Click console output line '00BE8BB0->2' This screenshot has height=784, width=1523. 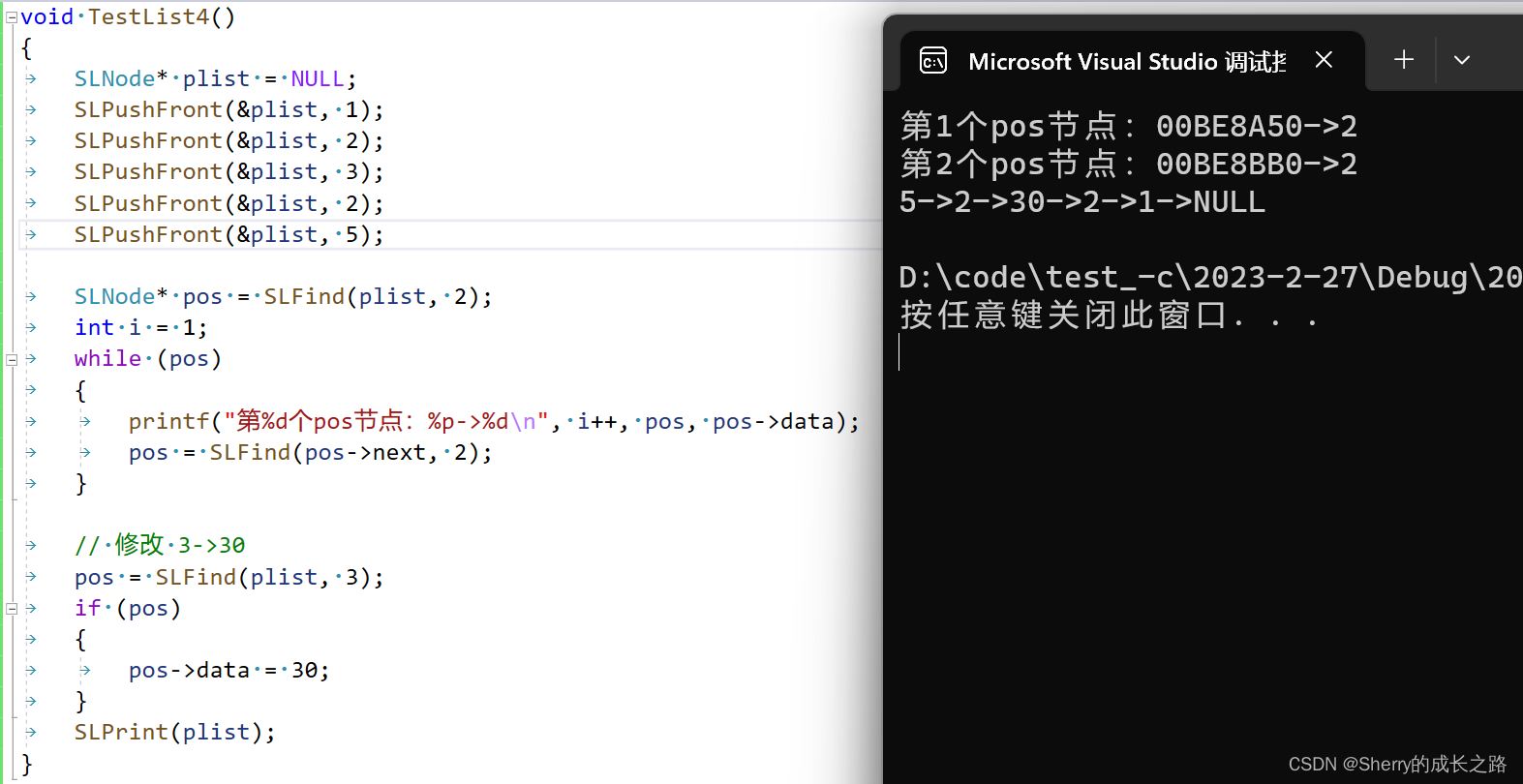(x=1129, y=164)
